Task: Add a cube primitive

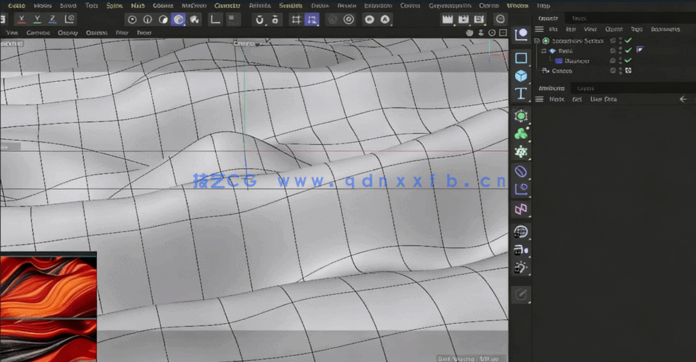Action: coord(521,76)
